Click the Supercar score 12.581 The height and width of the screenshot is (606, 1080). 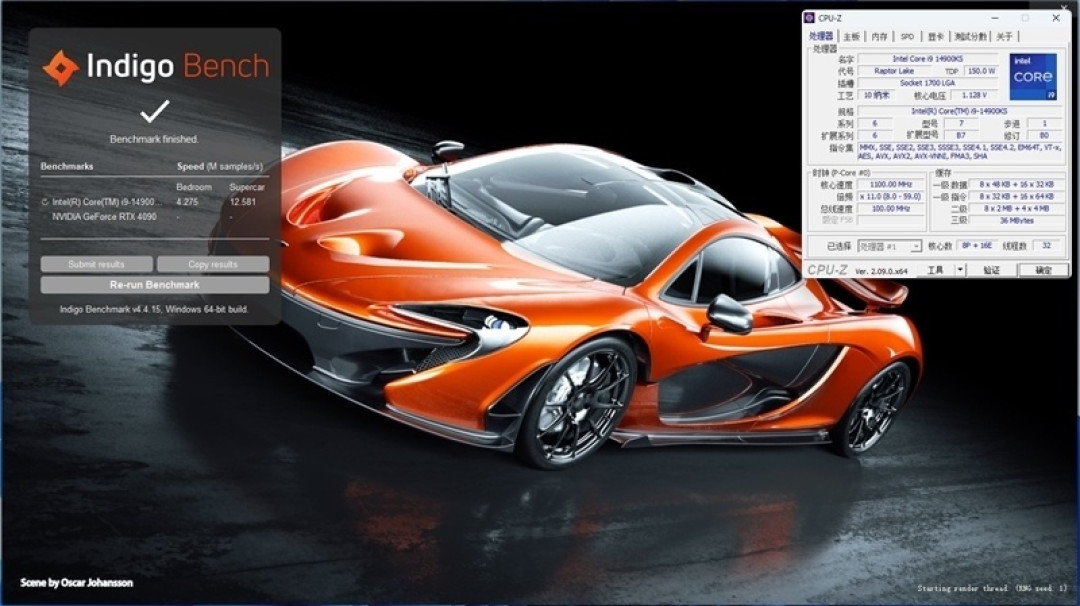[x=243, y=202]
